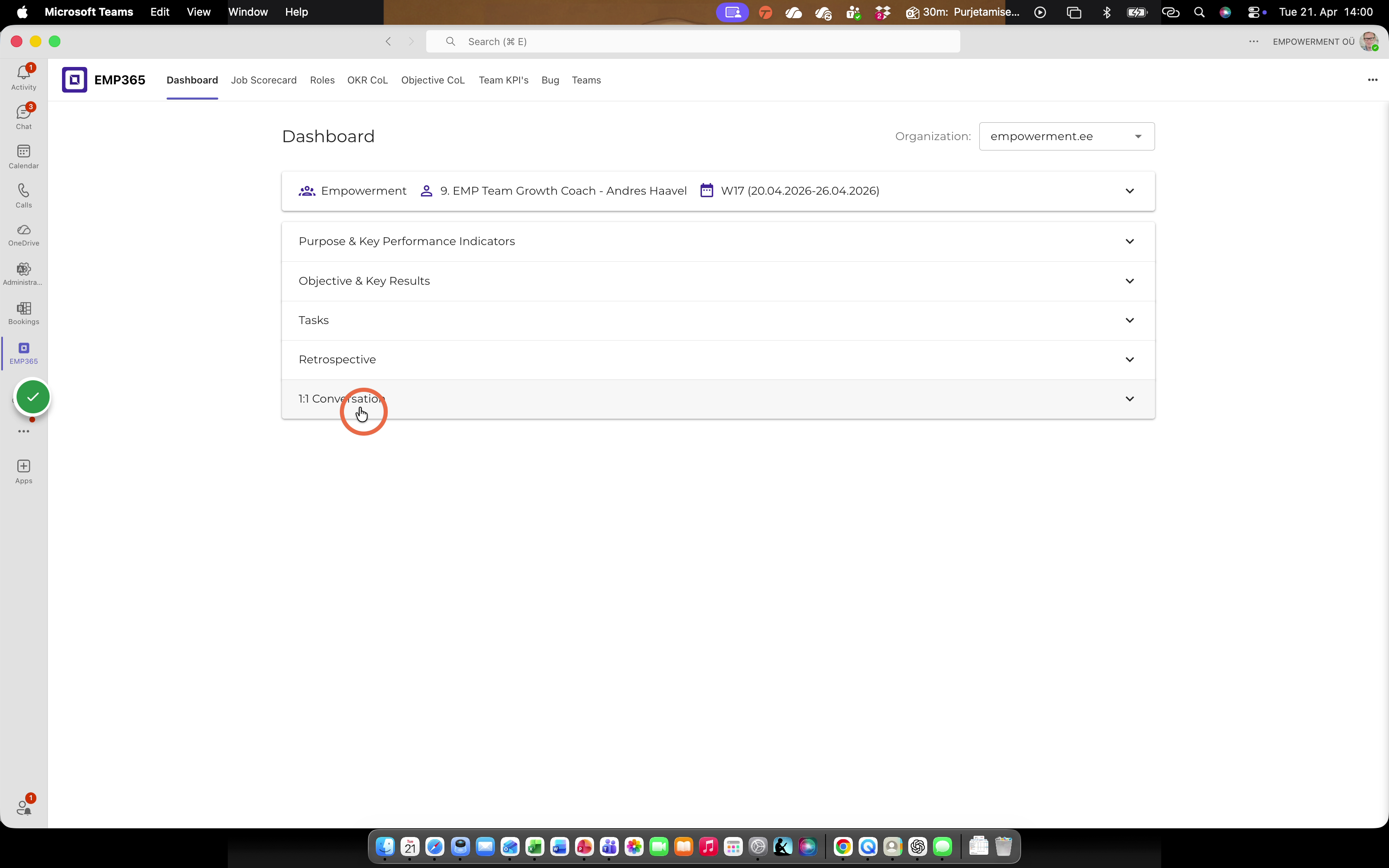The height and width of the screenshot is (868, 1389).
Task: Open the tab's more options ellipsis
Action: [1372, 80]
